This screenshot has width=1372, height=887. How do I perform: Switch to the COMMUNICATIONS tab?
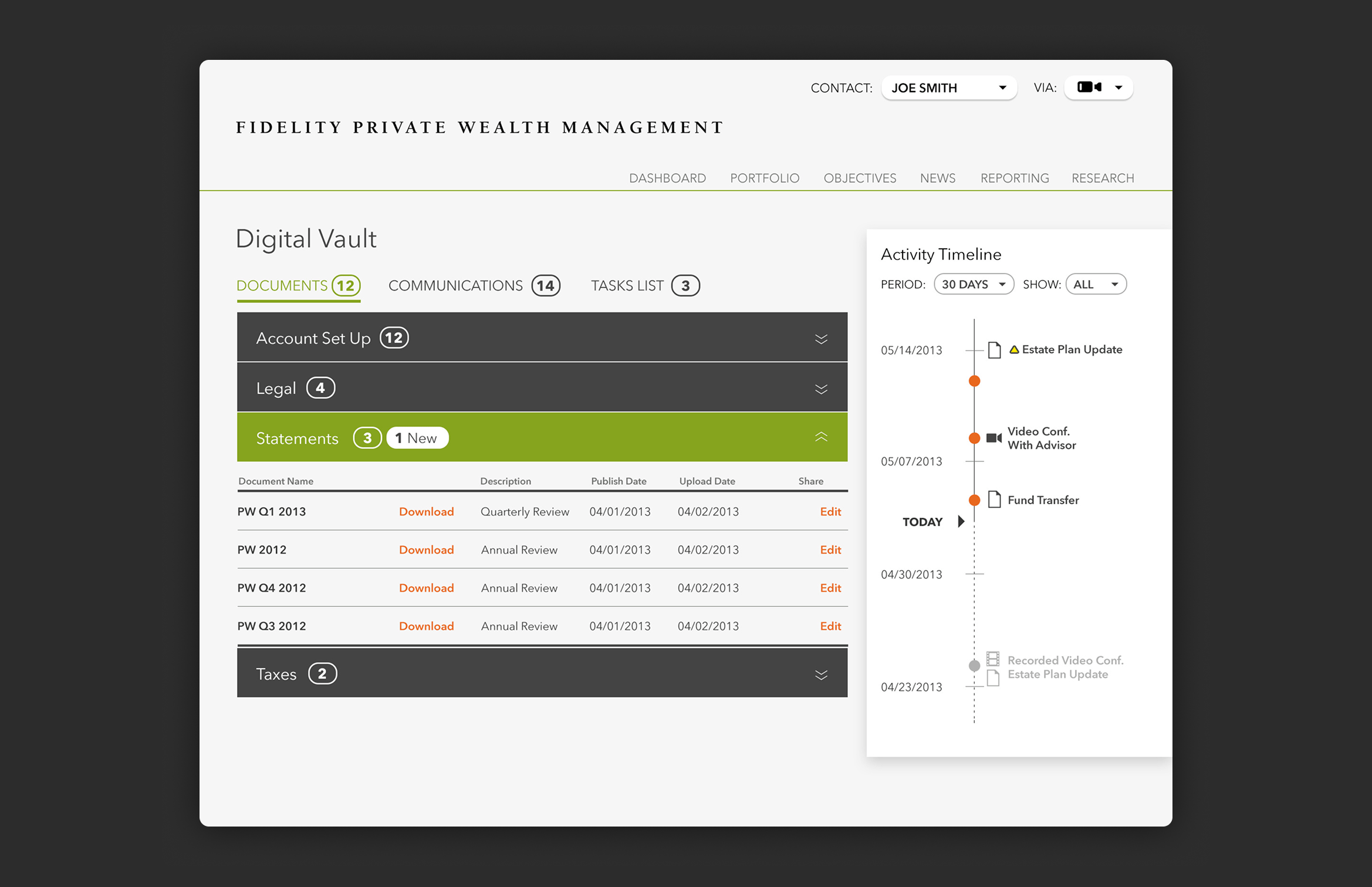point(455,285)
